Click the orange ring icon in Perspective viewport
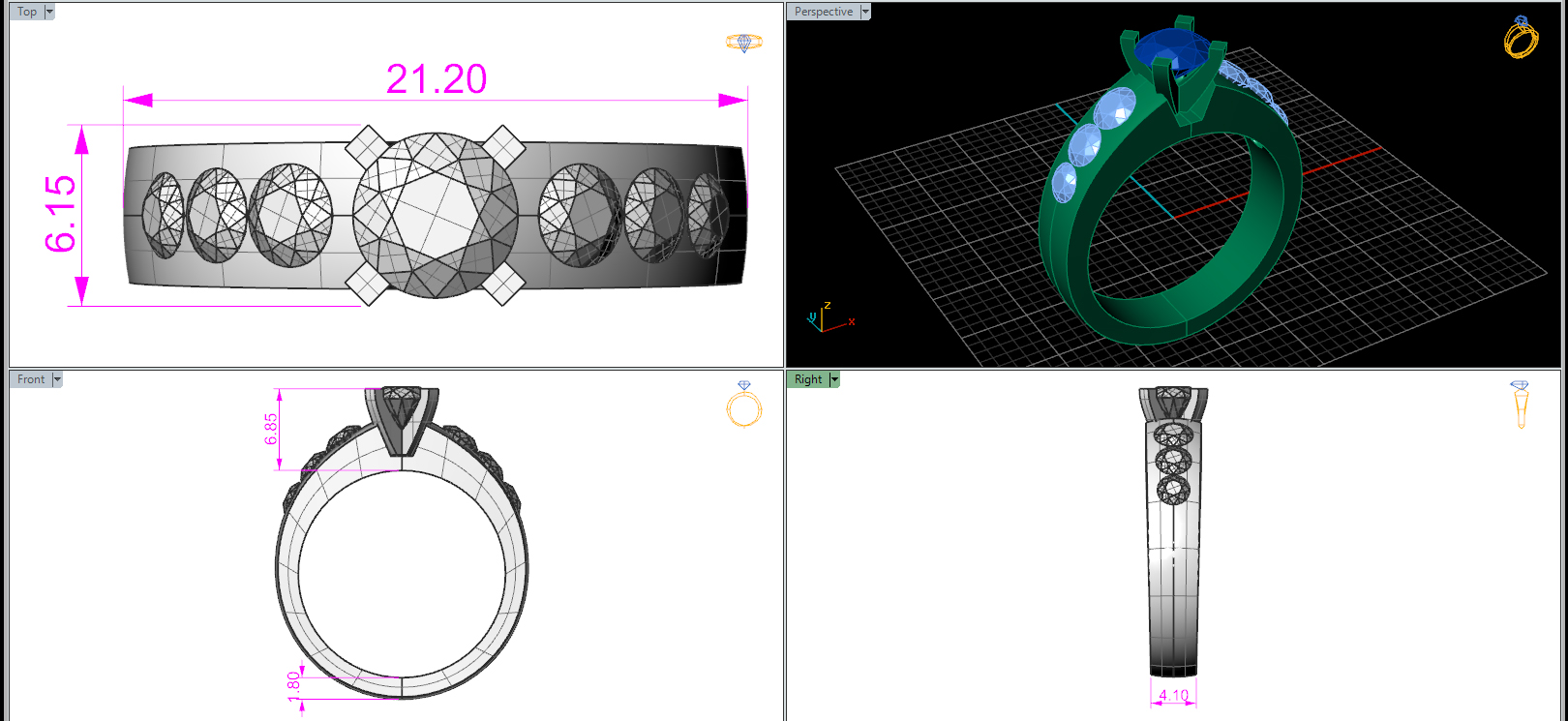The height and width of the screenshot is (721, 1568). coord(1521,37)
